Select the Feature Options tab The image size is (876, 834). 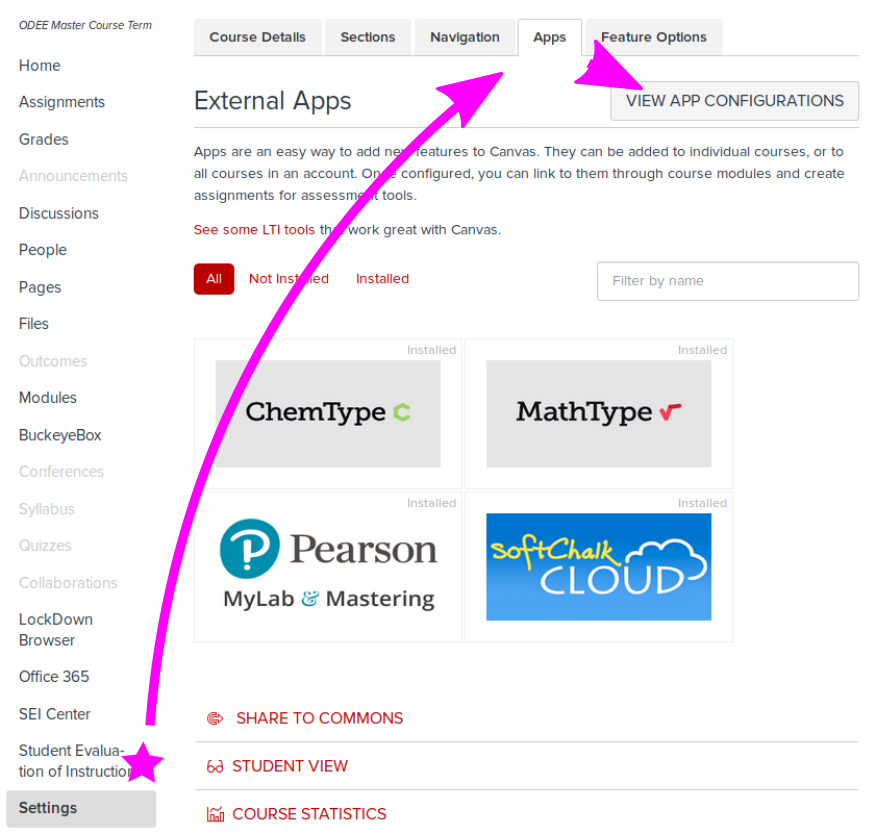[654, 37]
